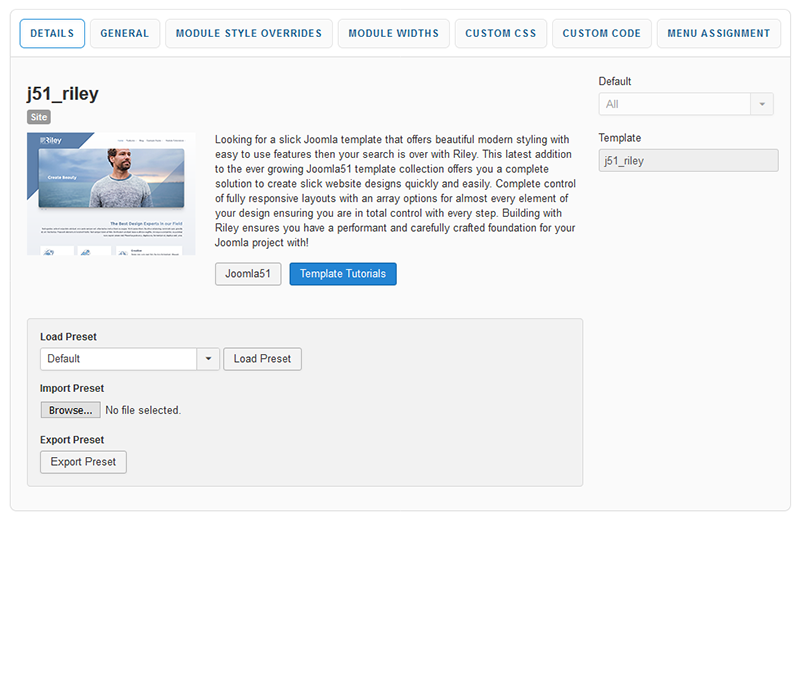Open Module Style Overrides tab
Viewport: 800px width, 674px height.
click(x=249, y=33)
